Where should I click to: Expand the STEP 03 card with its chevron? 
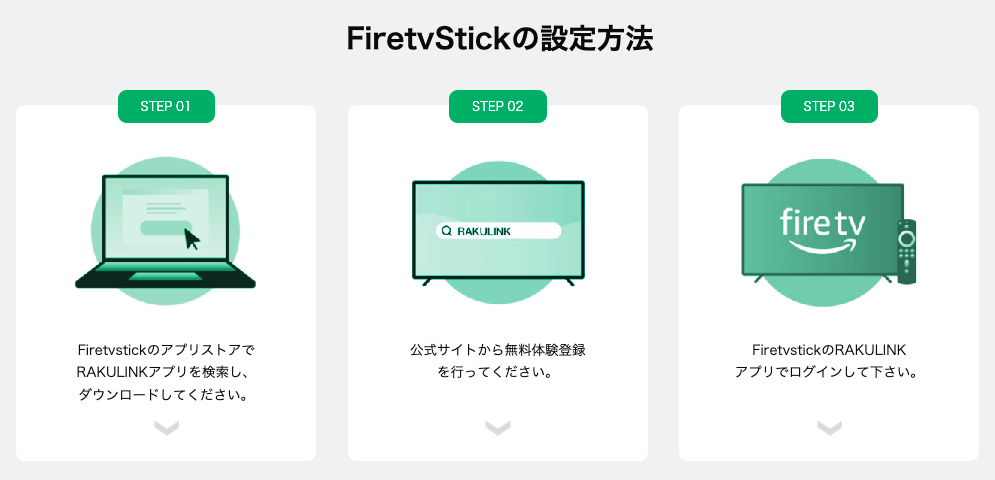(x=829, y=428)
